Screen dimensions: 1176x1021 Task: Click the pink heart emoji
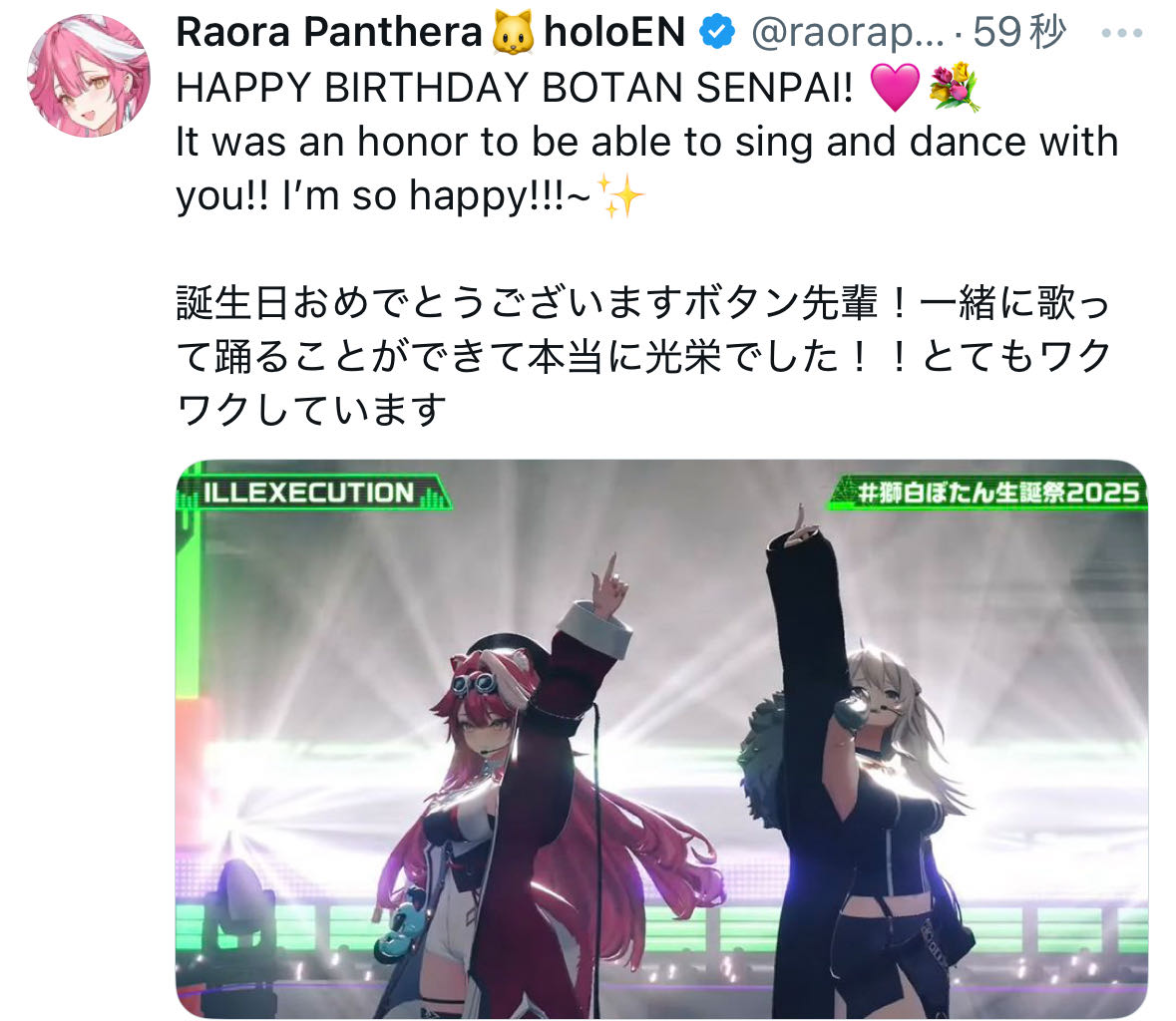pos(895,87)
